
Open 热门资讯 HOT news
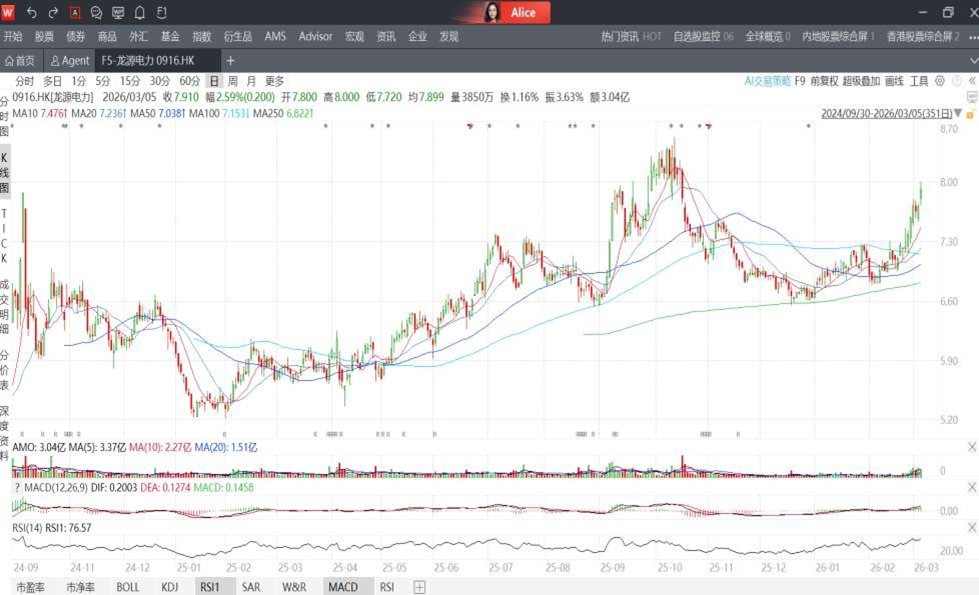630,37
